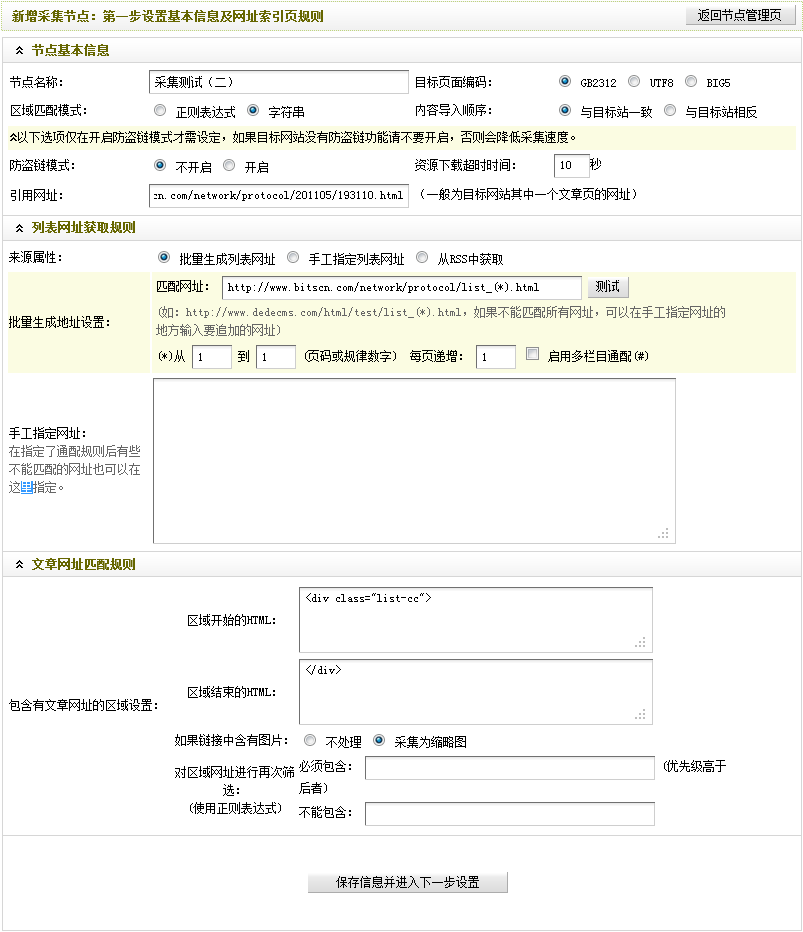Select 从RSS中获取 source option
803x932 pixels.
[422, 258]
